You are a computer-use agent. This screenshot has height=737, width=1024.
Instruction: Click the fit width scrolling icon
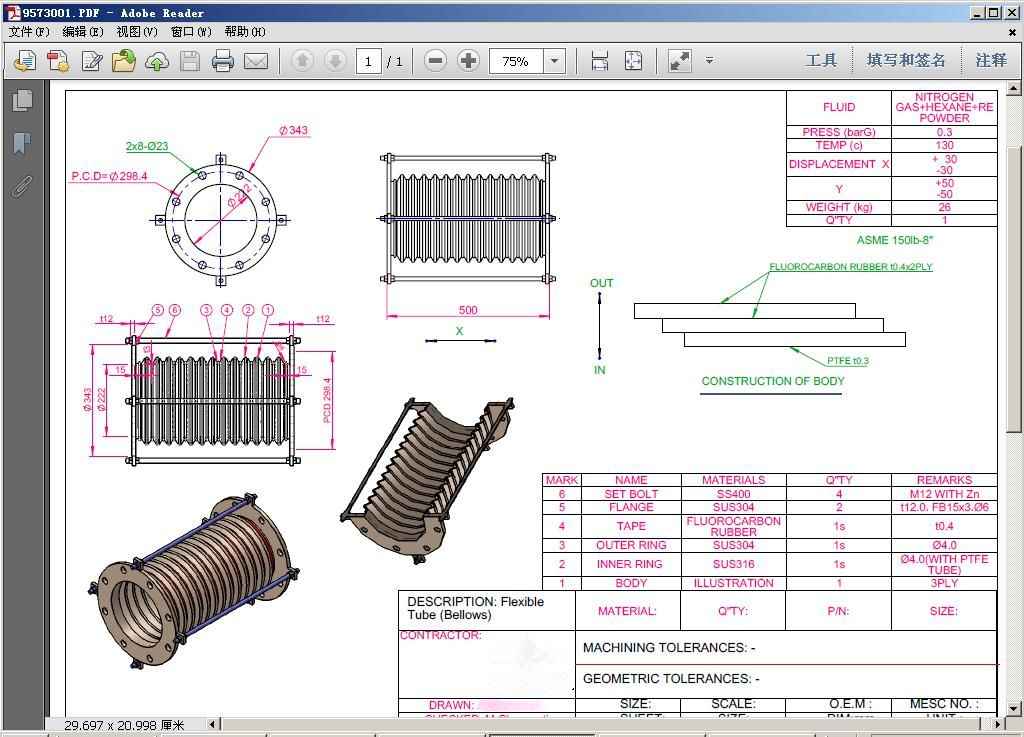click(x=600, y=61)
